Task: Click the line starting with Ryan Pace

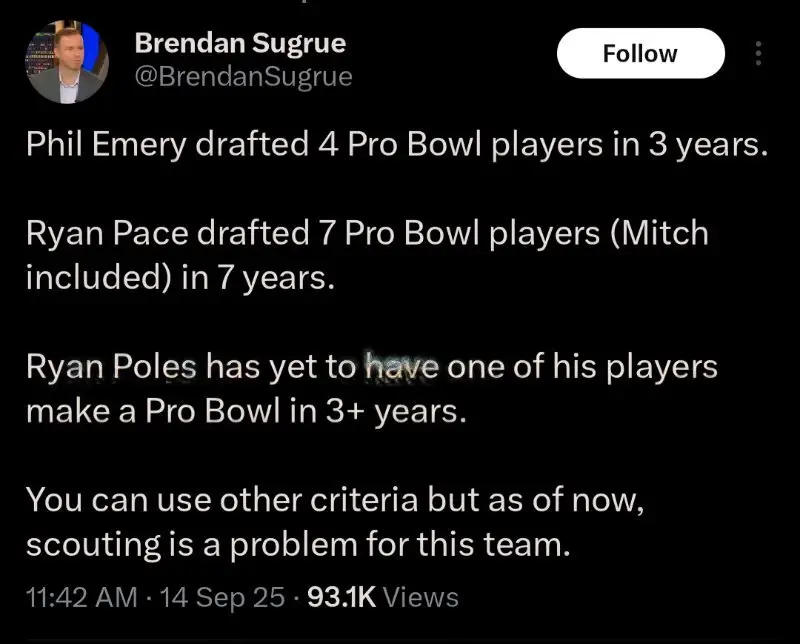Action: (x=366, y=234)
